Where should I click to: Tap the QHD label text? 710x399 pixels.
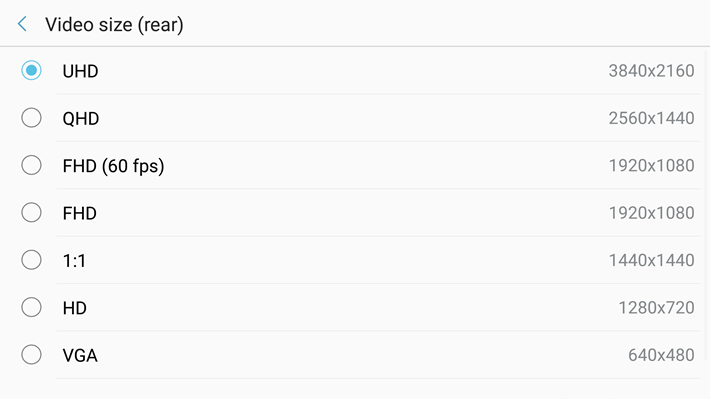(81, 119)
